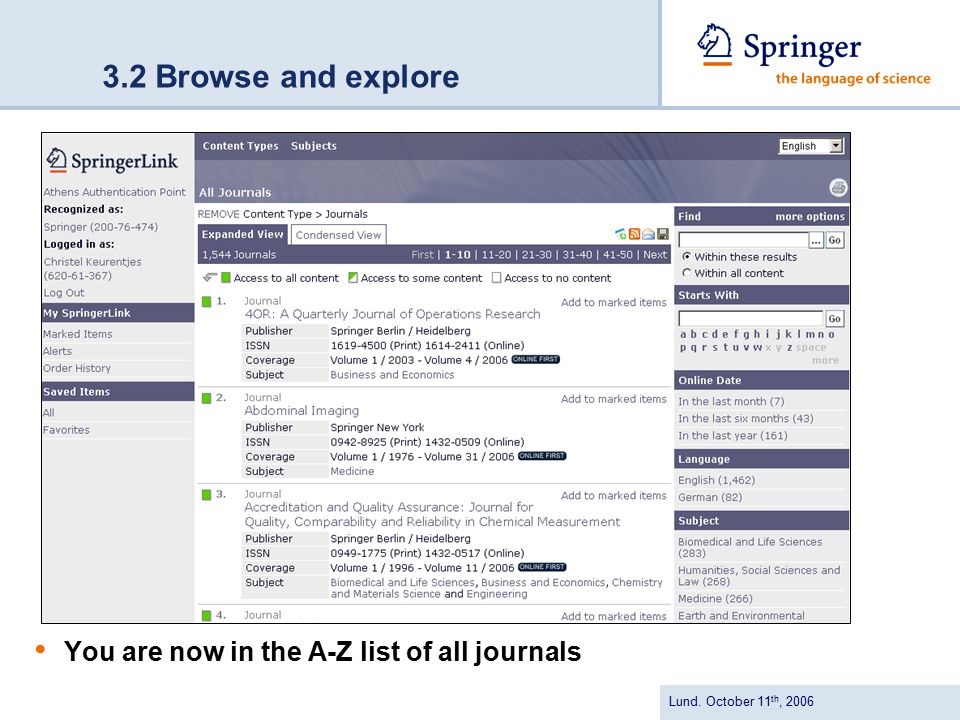
Task: Click green access square for journal 3
Action: click(x=206, y=495)
